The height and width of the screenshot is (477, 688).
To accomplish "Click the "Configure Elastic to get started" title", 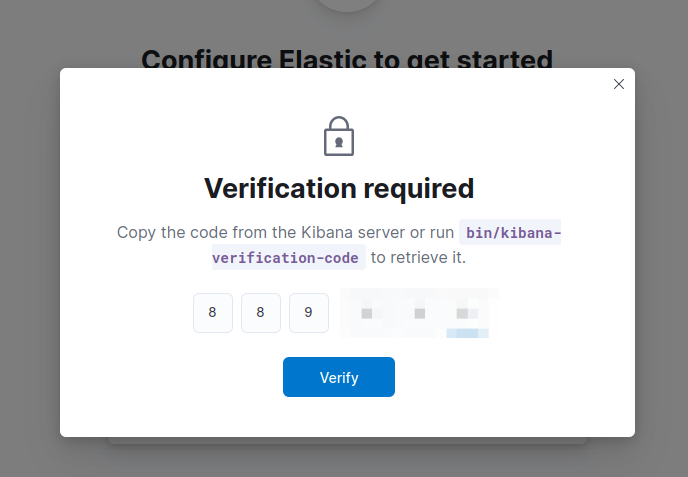I will pyautogui.click(x=347, y=58).
